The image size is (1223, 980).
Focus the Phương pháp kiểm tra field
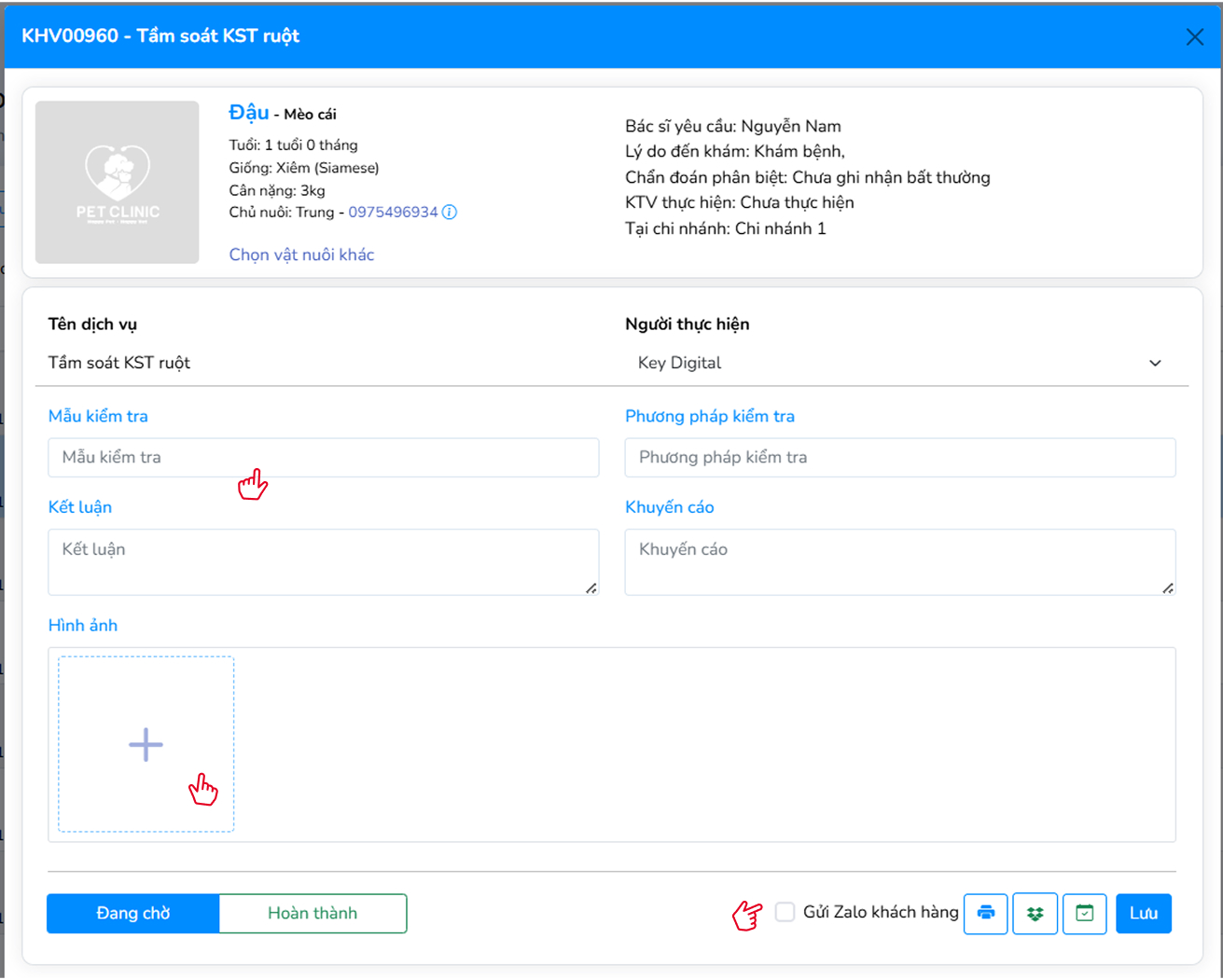pyautogui.click(x=899, y=458)
